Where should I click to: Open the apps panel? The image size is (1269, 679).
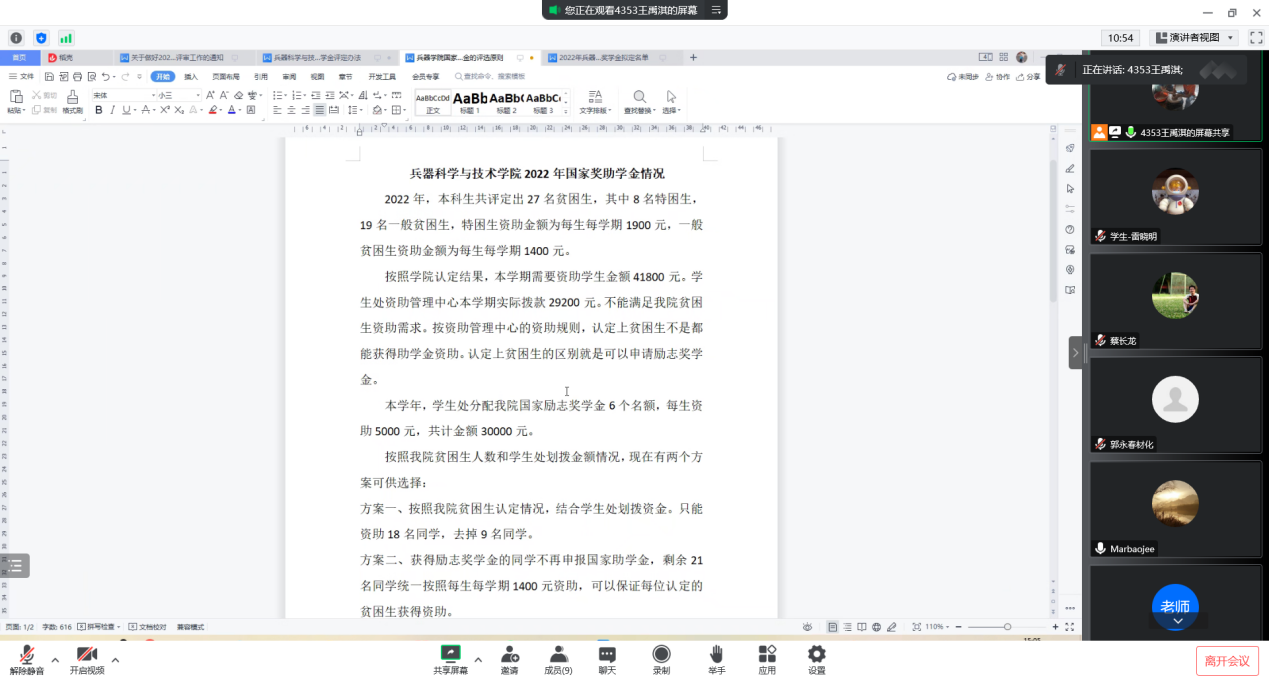point(767,657)
